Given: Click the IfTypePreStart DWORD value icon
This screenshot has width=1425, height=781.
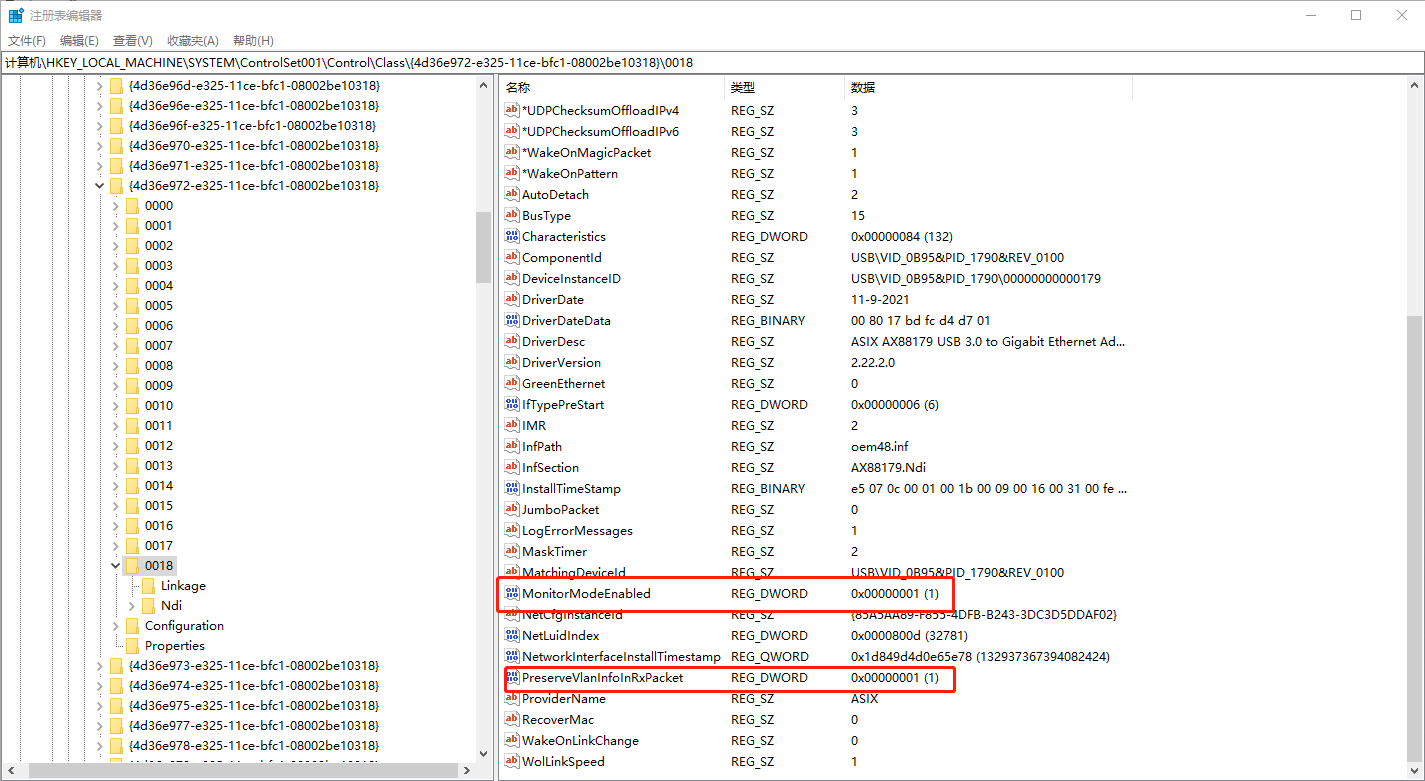Looking at the screenshot, I should click(x=512, y=404).
